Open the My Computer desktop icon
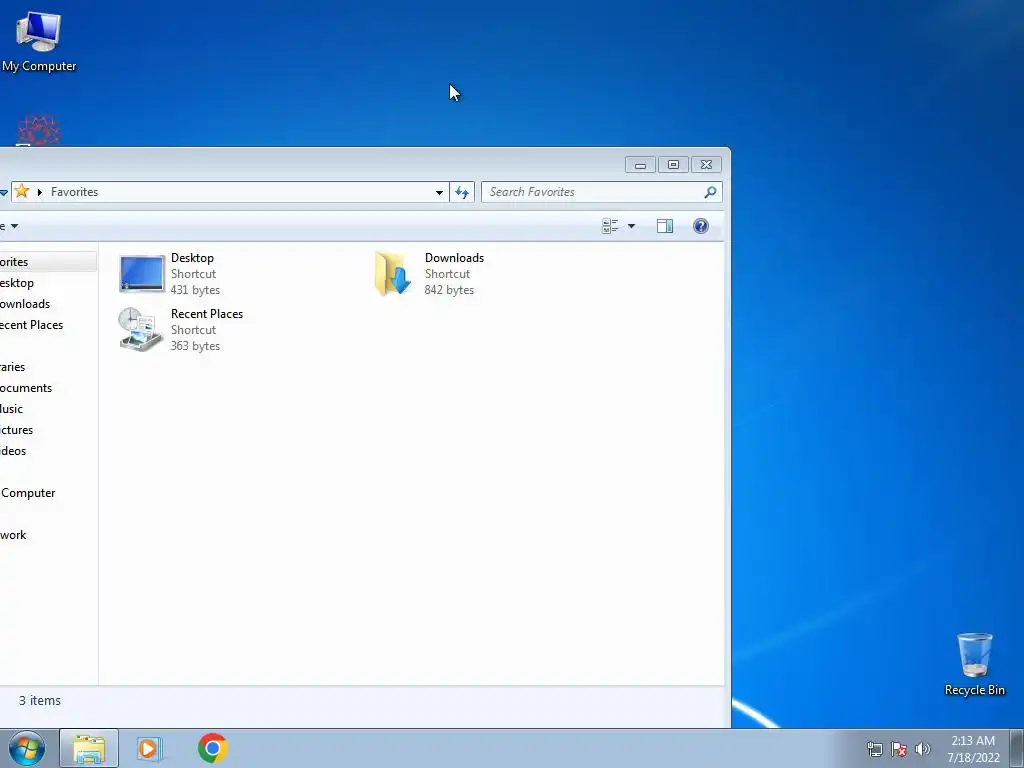The image size is (1024, 768). (39, 40)
